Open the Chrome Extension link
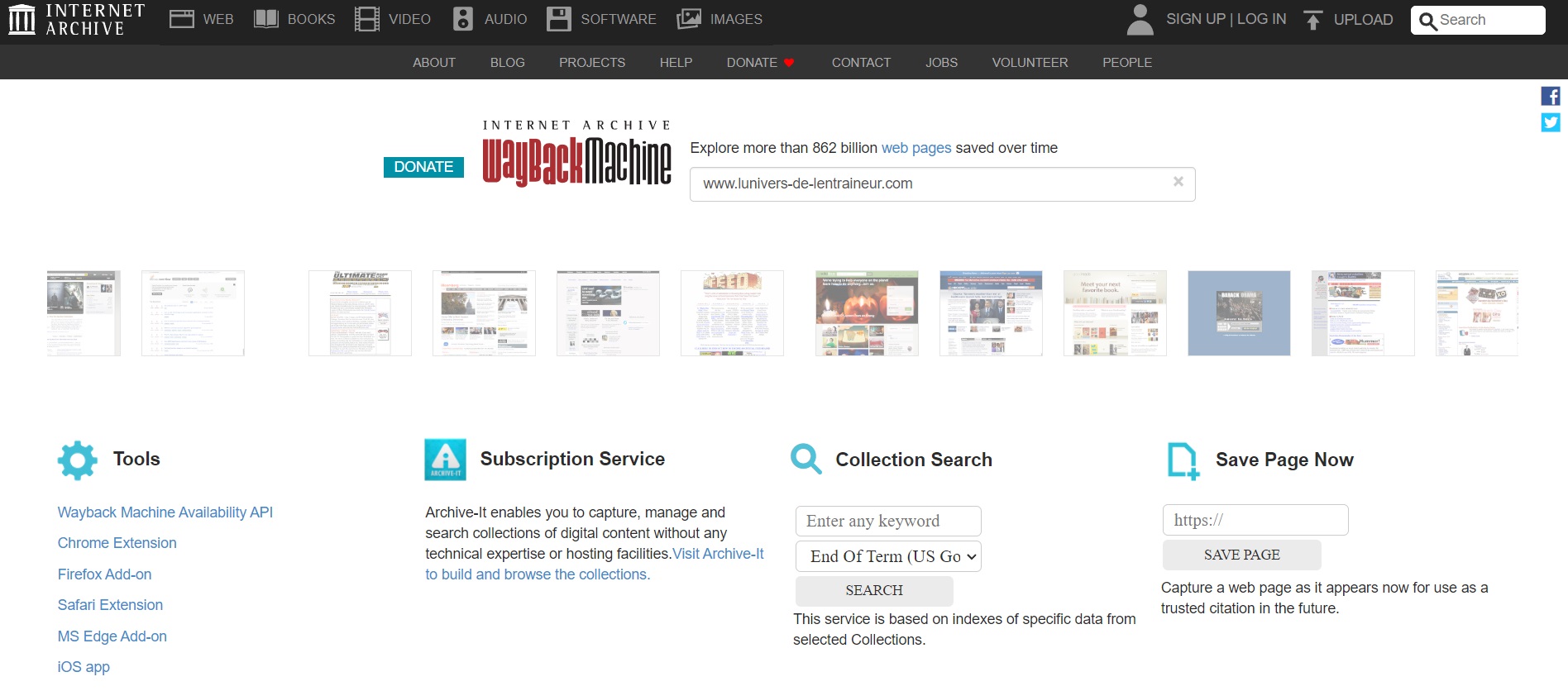 (x=117, y=543)
